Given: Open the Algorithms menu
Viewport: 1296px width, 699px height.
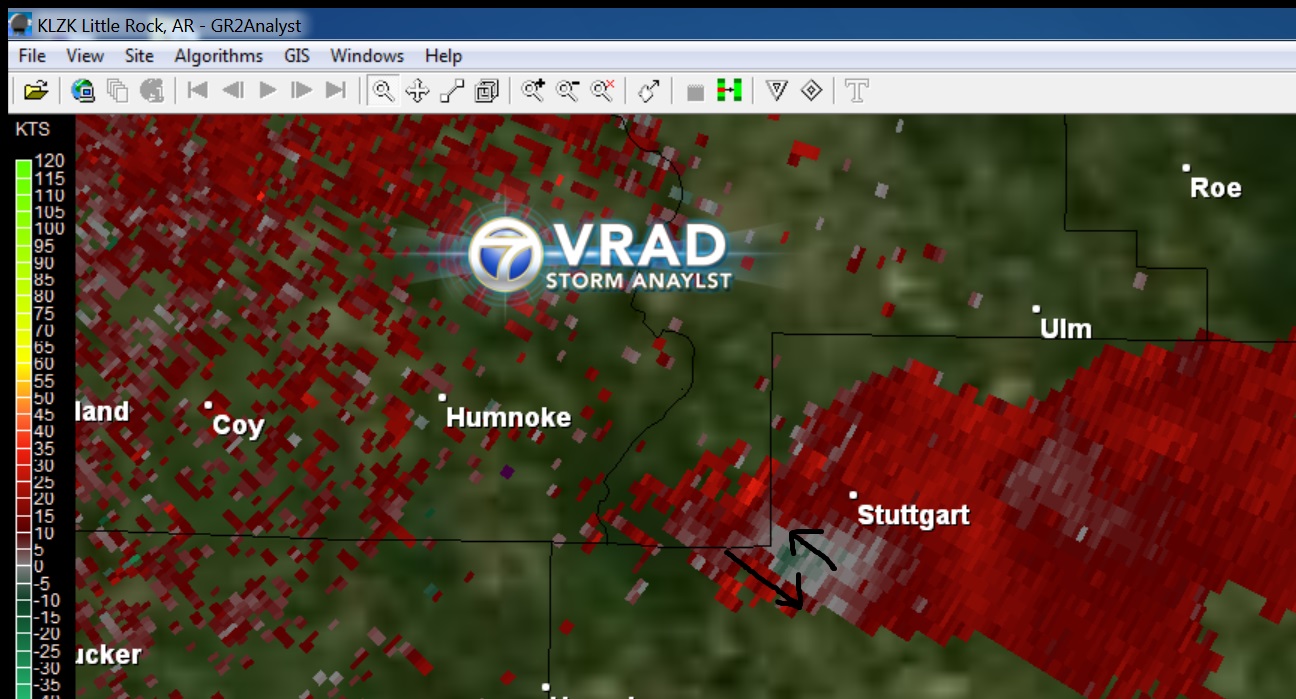Looking at the screenshot, I should [219, 56].
